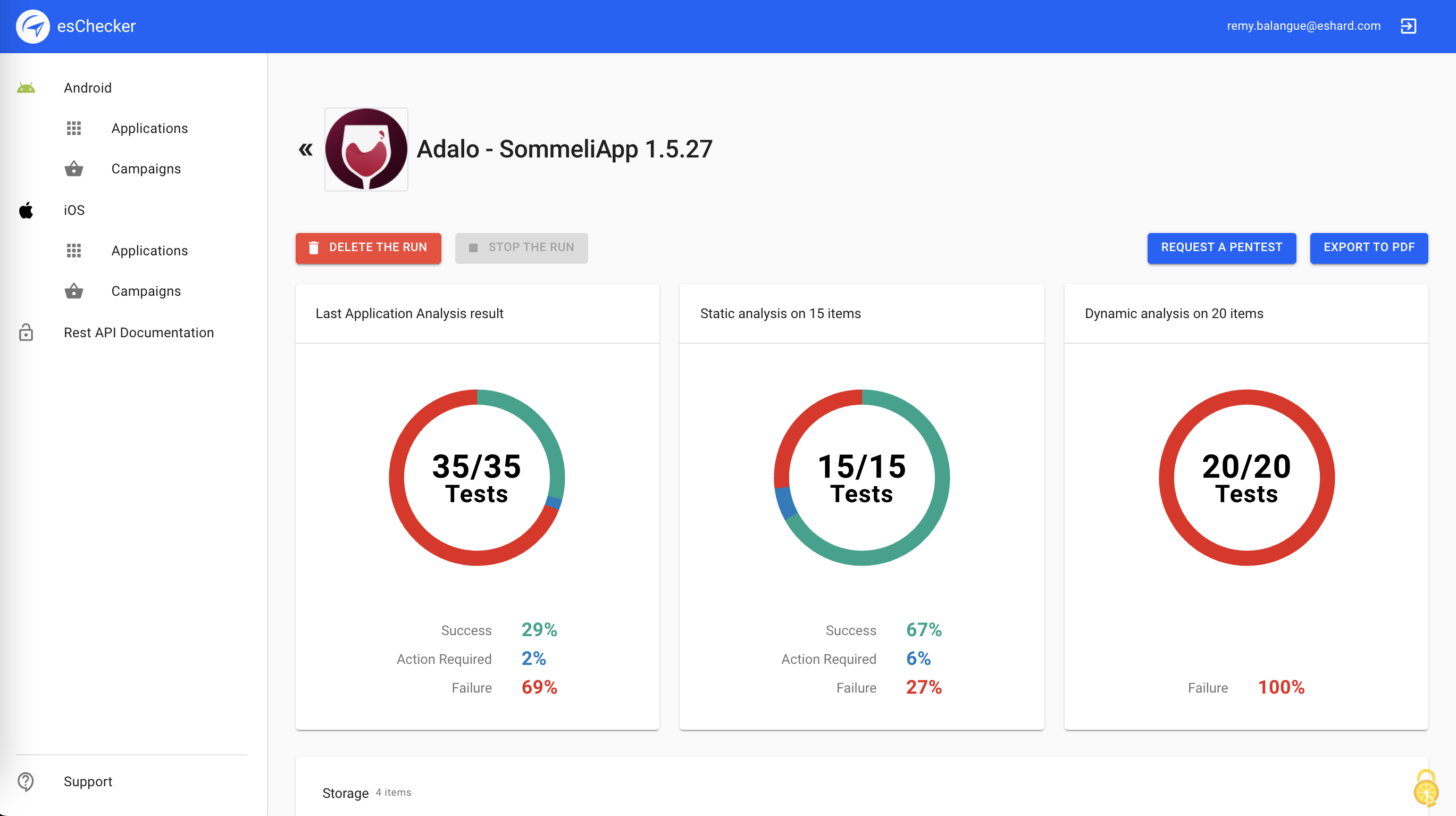Click the trash icon in Delete button
The height and width of the screenshot is (816, 1456).
314,248
